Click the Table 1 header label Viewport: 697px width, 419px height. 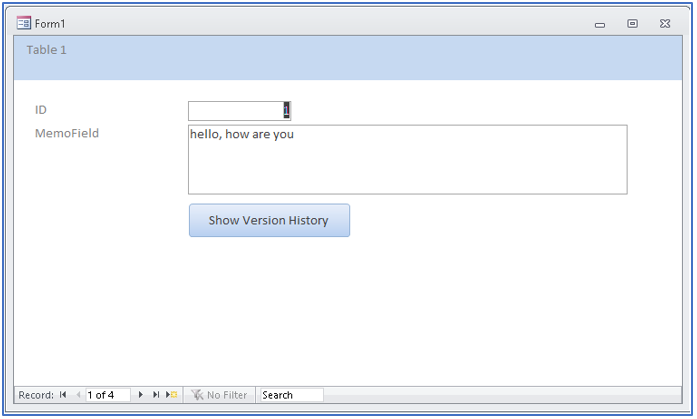point(46,50)
